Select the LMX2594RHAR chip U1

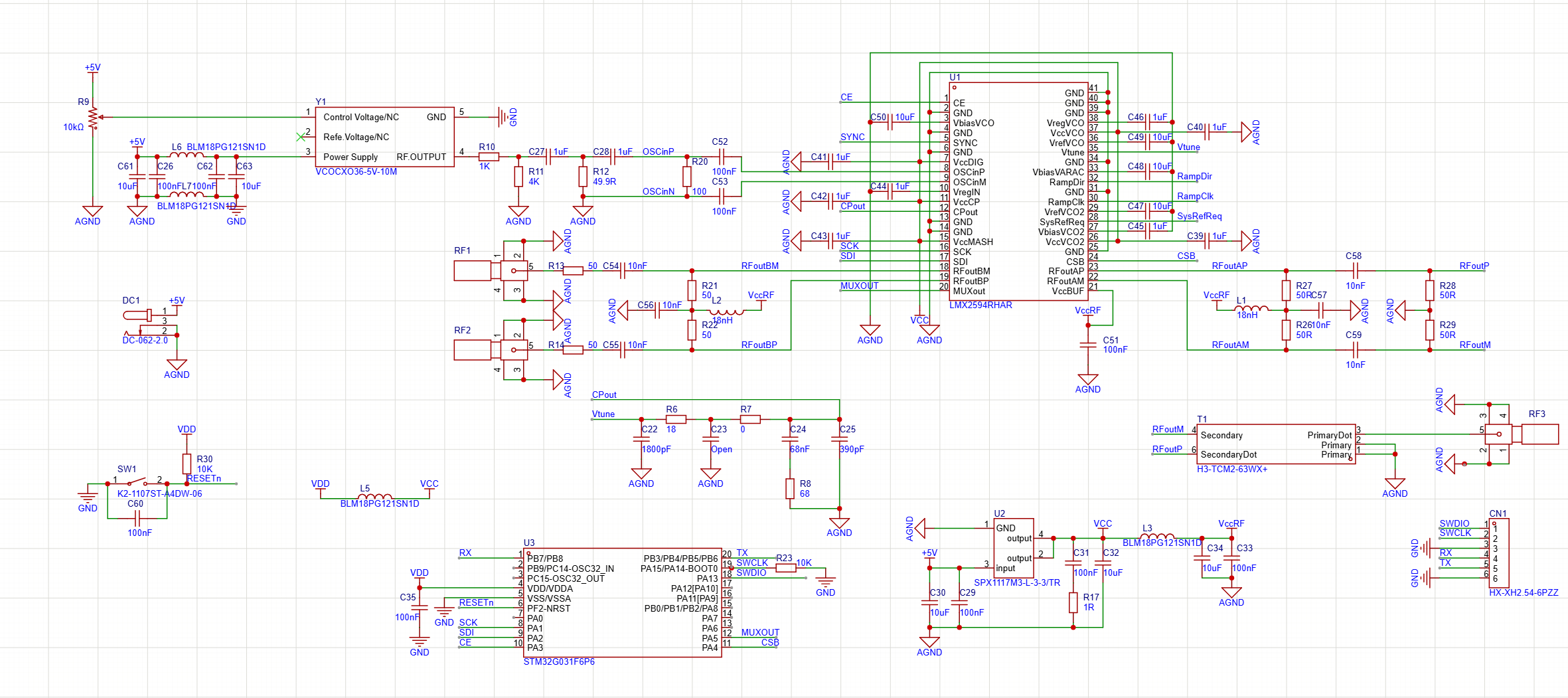click(x=1019, y=191)
